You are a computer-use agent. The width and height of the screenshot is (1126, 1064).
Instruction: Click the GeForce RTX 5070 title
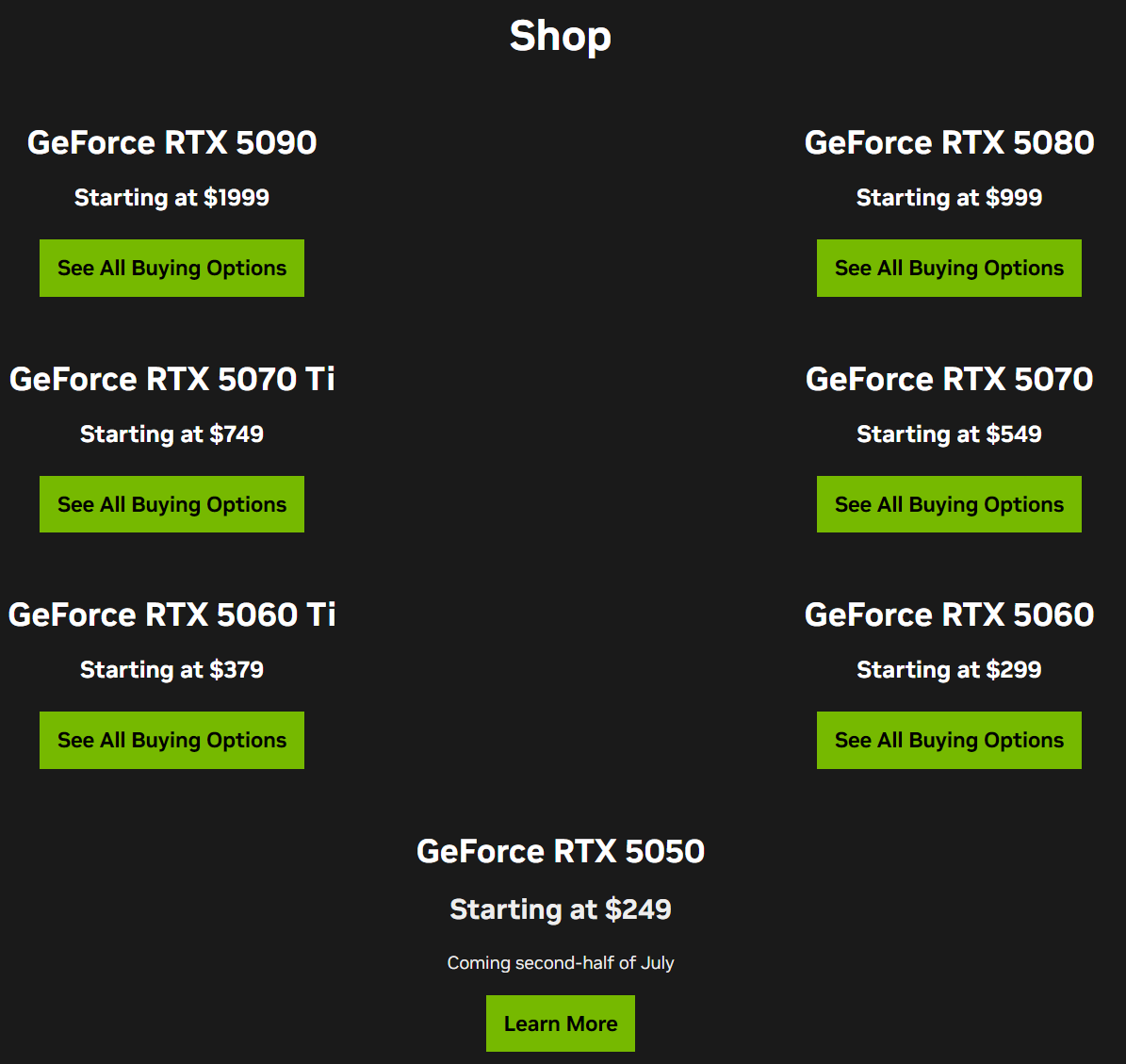(x=949, y=379)
